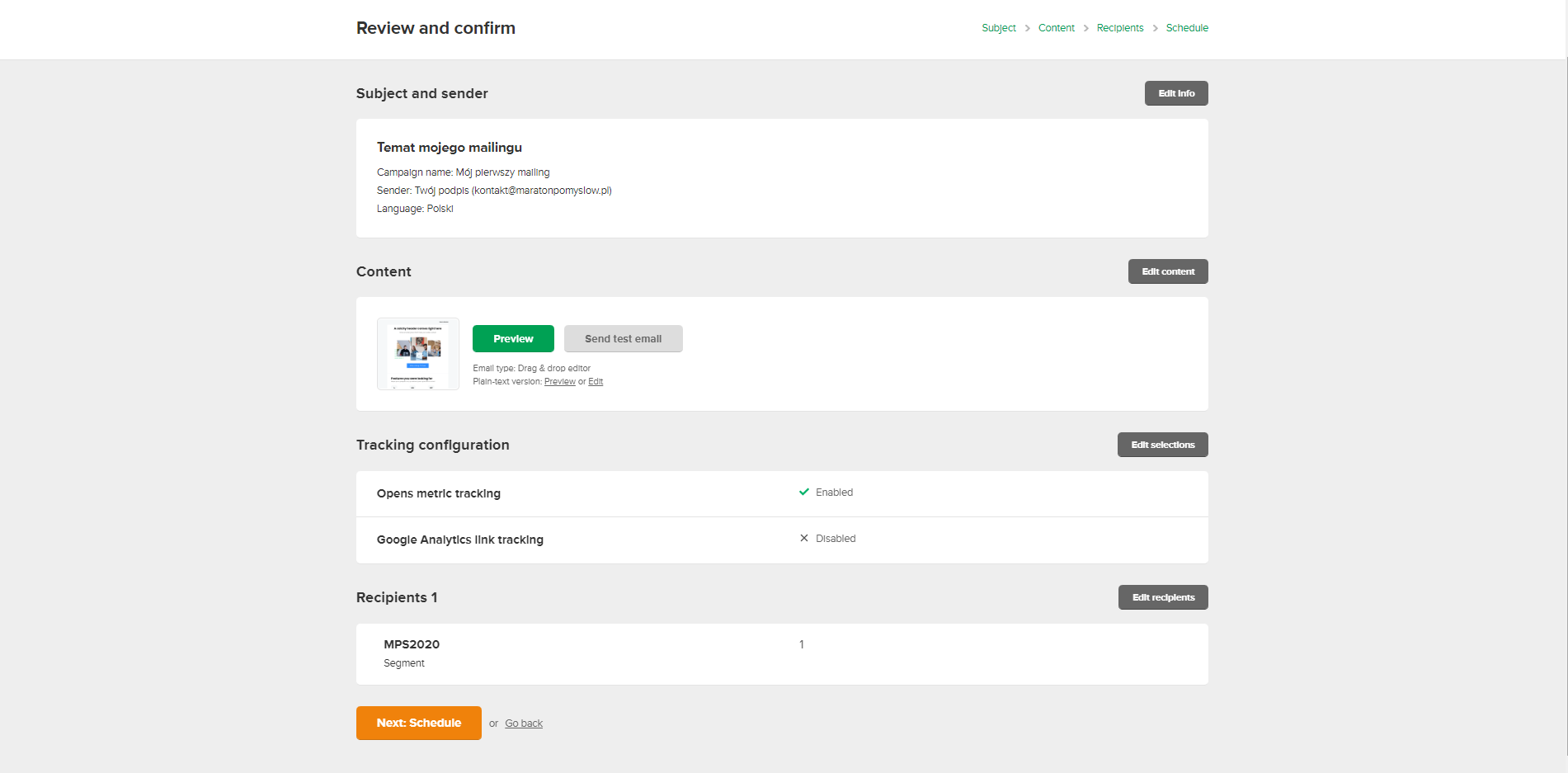Click the sender email kontakt@maratonpomyslow.pl
1568x773 pixels.
(x=542, y=190)
